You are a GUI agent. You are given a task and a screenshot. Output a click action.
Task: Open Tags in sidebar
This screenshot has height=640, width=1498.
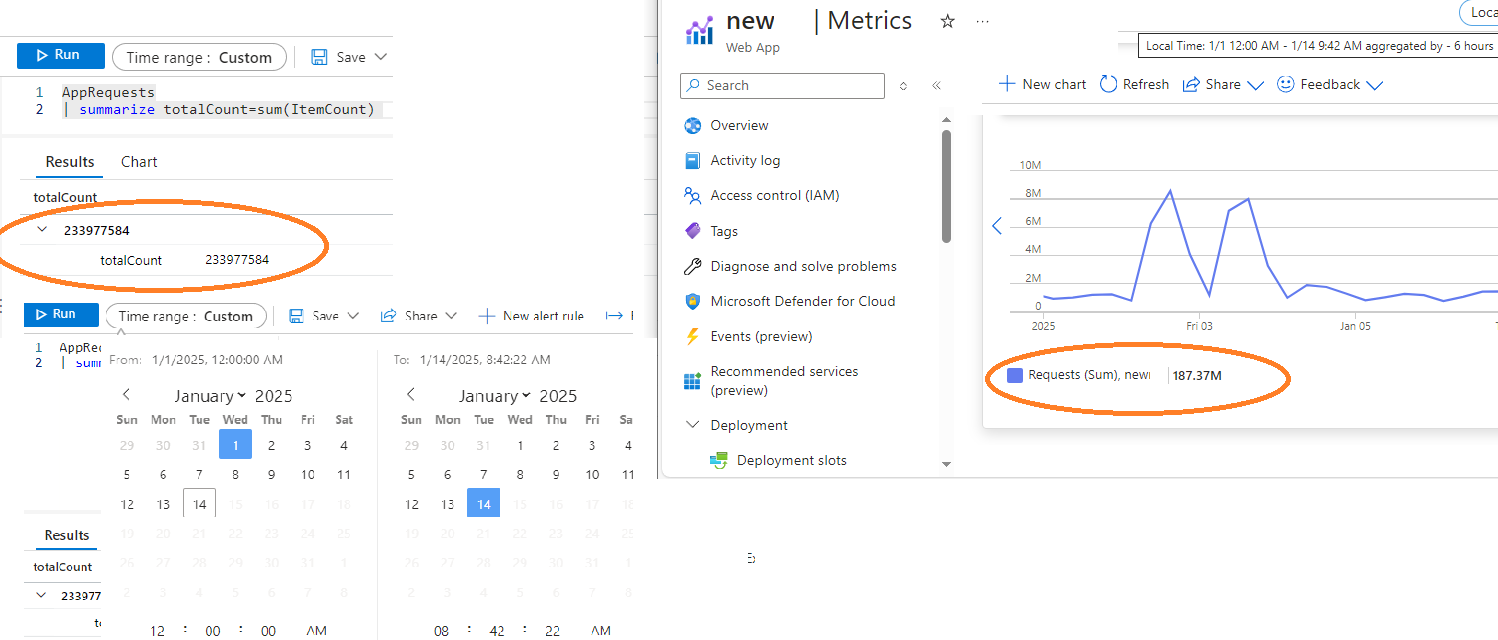coord(724,231)
